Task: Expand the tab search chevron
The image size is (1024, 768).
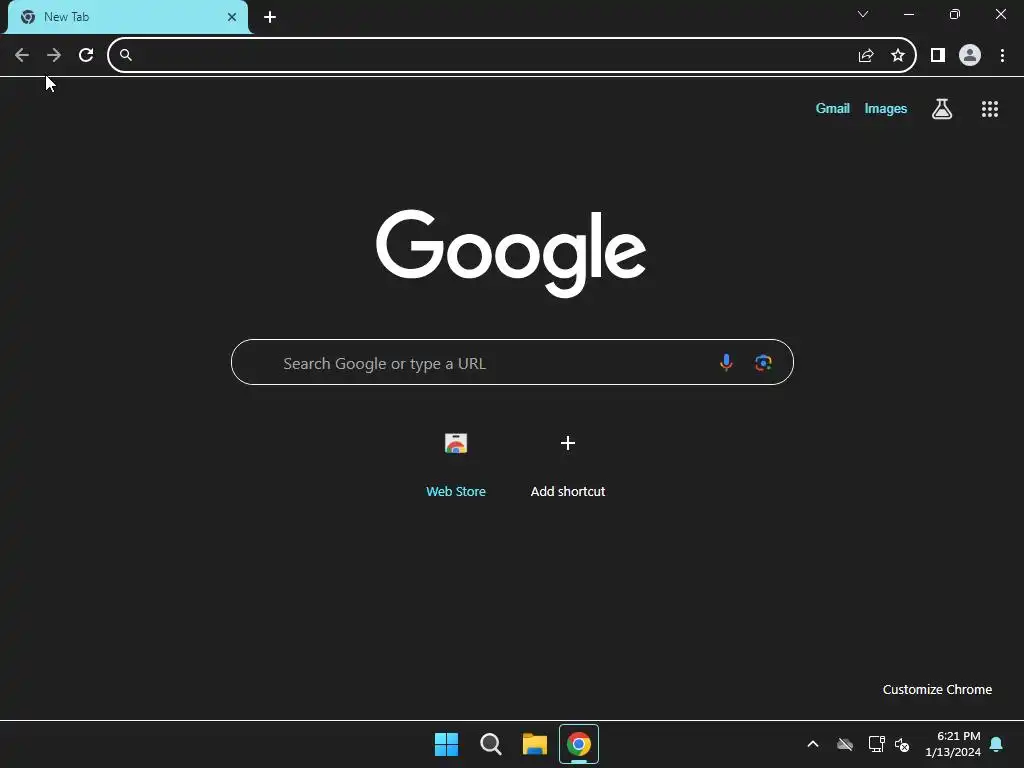Action: (863, 14)
